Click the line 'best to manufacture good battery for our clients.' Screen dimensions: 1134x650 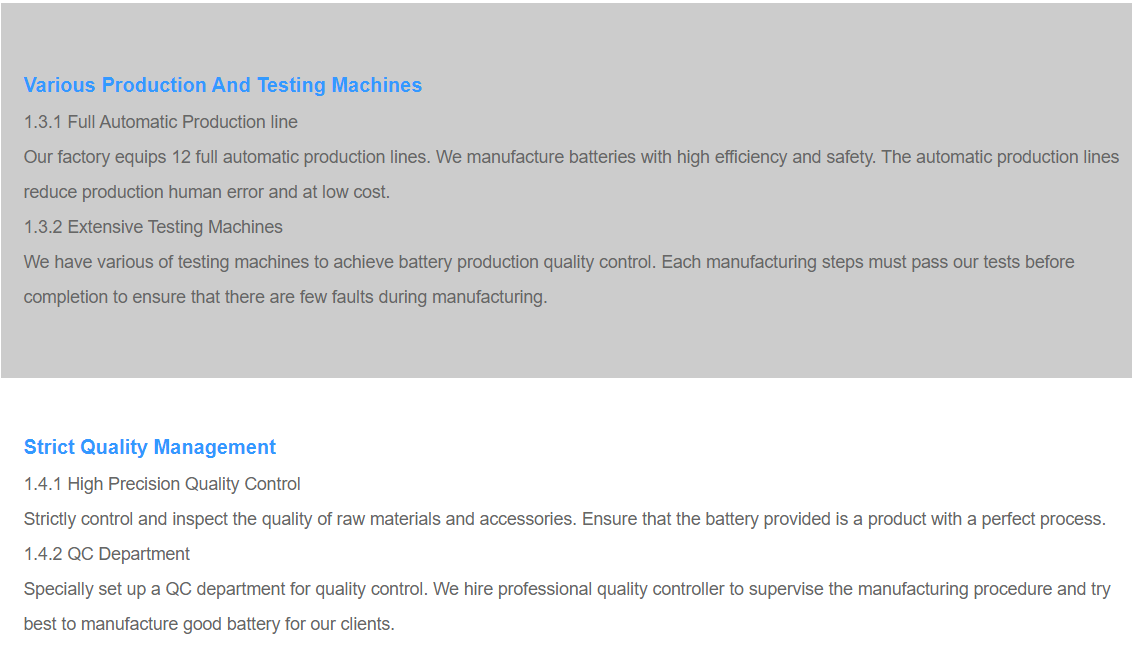coord(209,624)
